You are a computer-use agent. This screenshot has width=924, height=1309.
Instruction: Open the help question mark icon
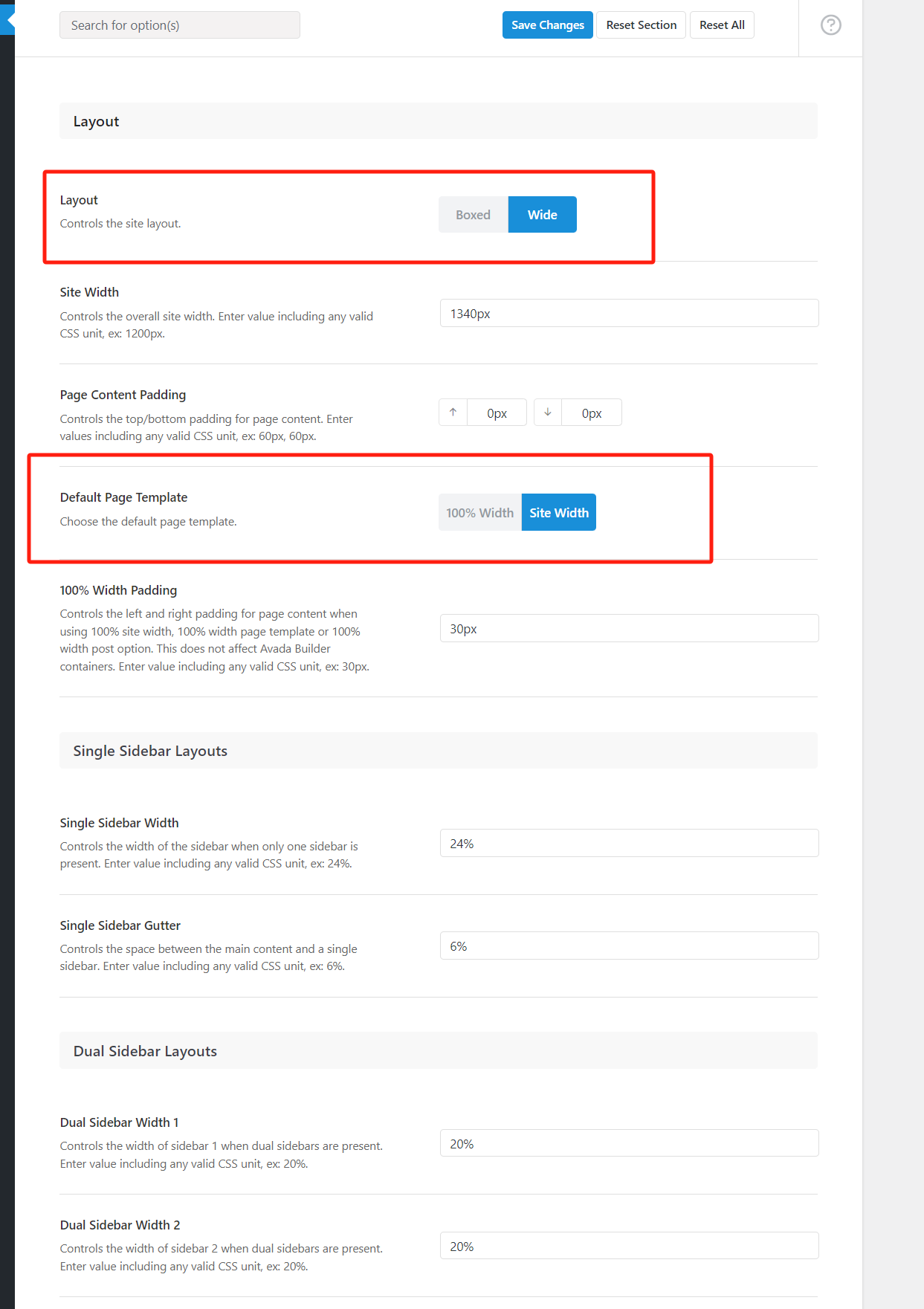coord(830,25)
